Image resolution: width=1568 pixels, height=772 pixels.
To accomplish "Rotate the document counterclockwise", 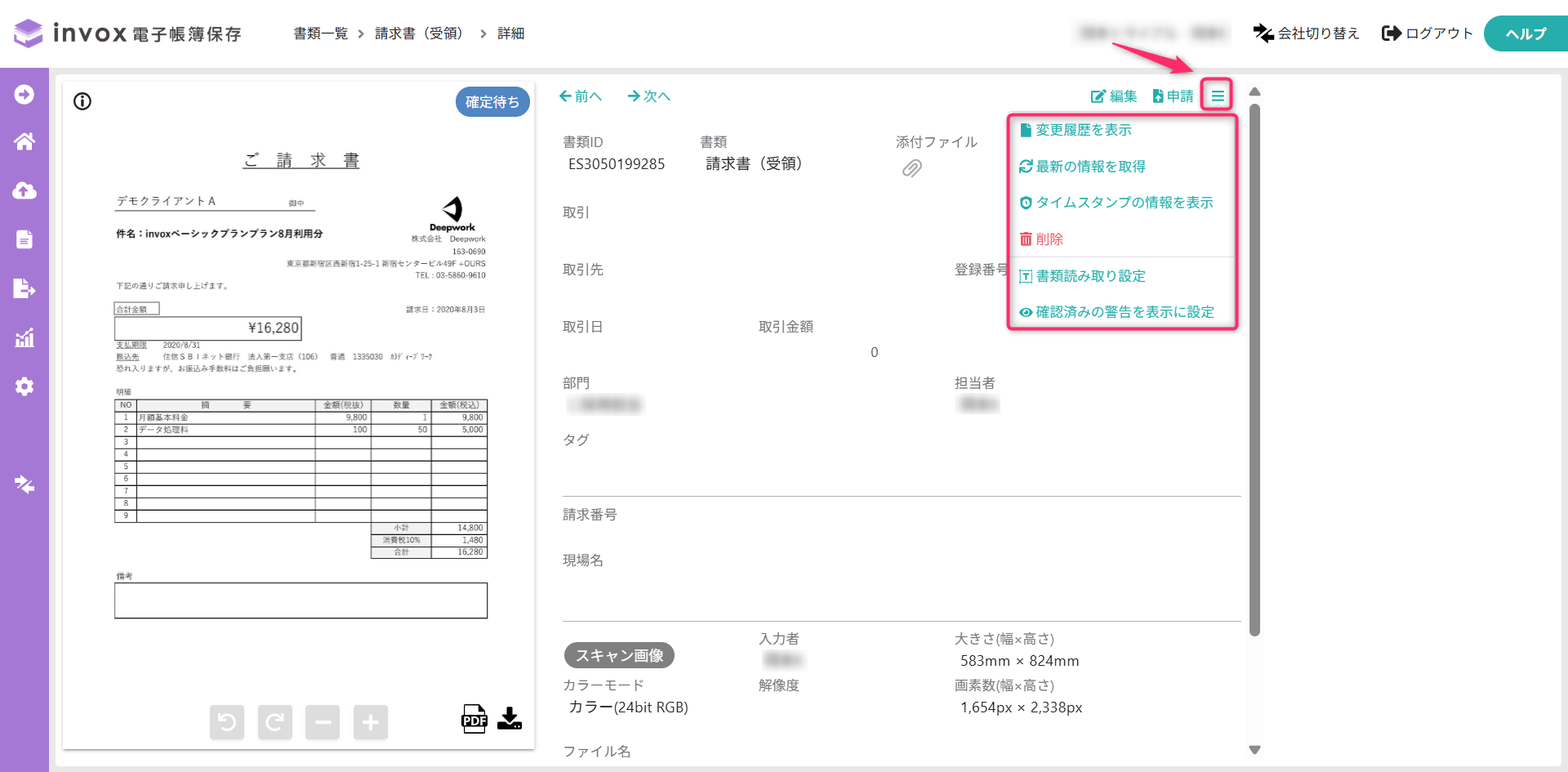I will pos(227,722).
